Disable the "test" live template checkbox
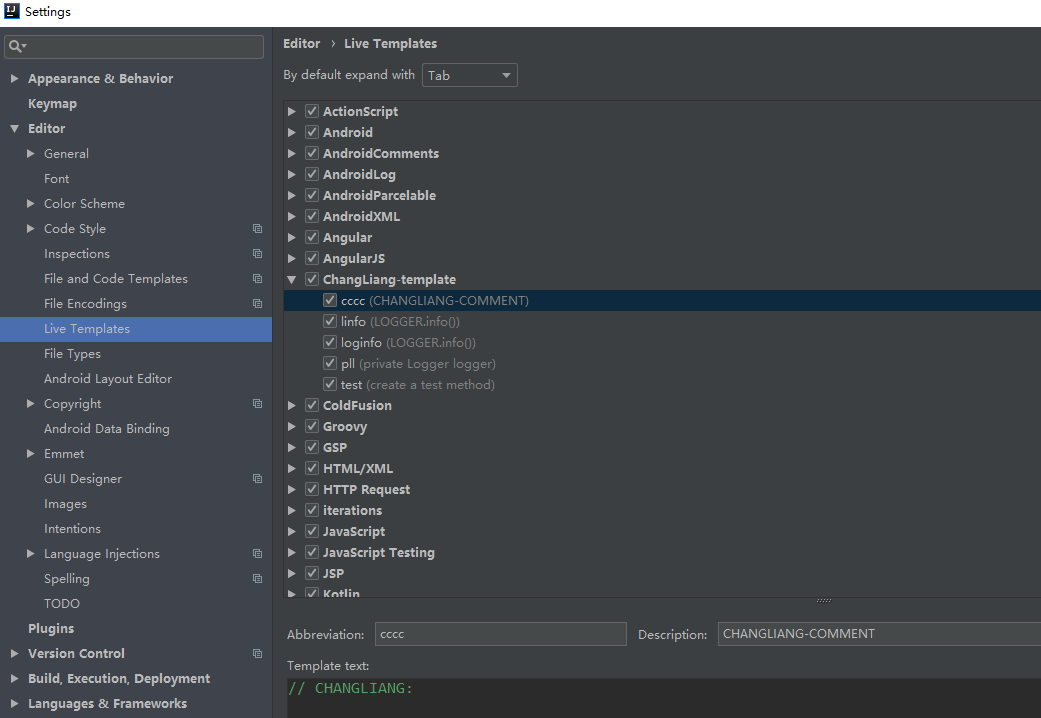The width and height of the screenshot is (1041, 718). 330,384
